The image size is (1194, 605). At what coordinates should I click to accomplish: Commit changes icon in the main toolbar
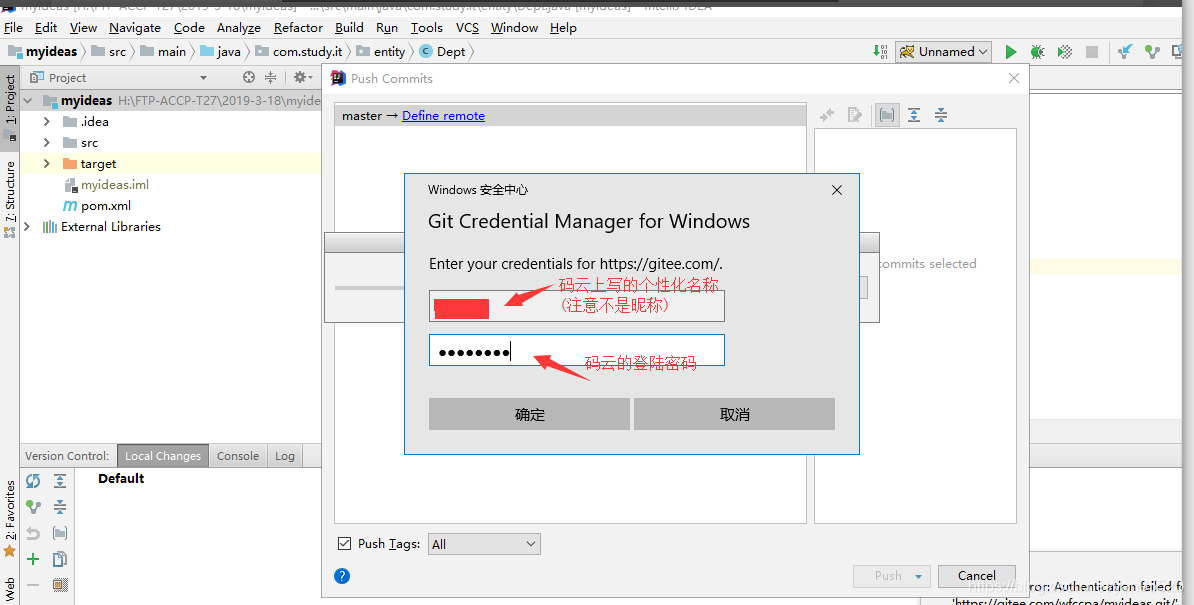[1152, 52]
